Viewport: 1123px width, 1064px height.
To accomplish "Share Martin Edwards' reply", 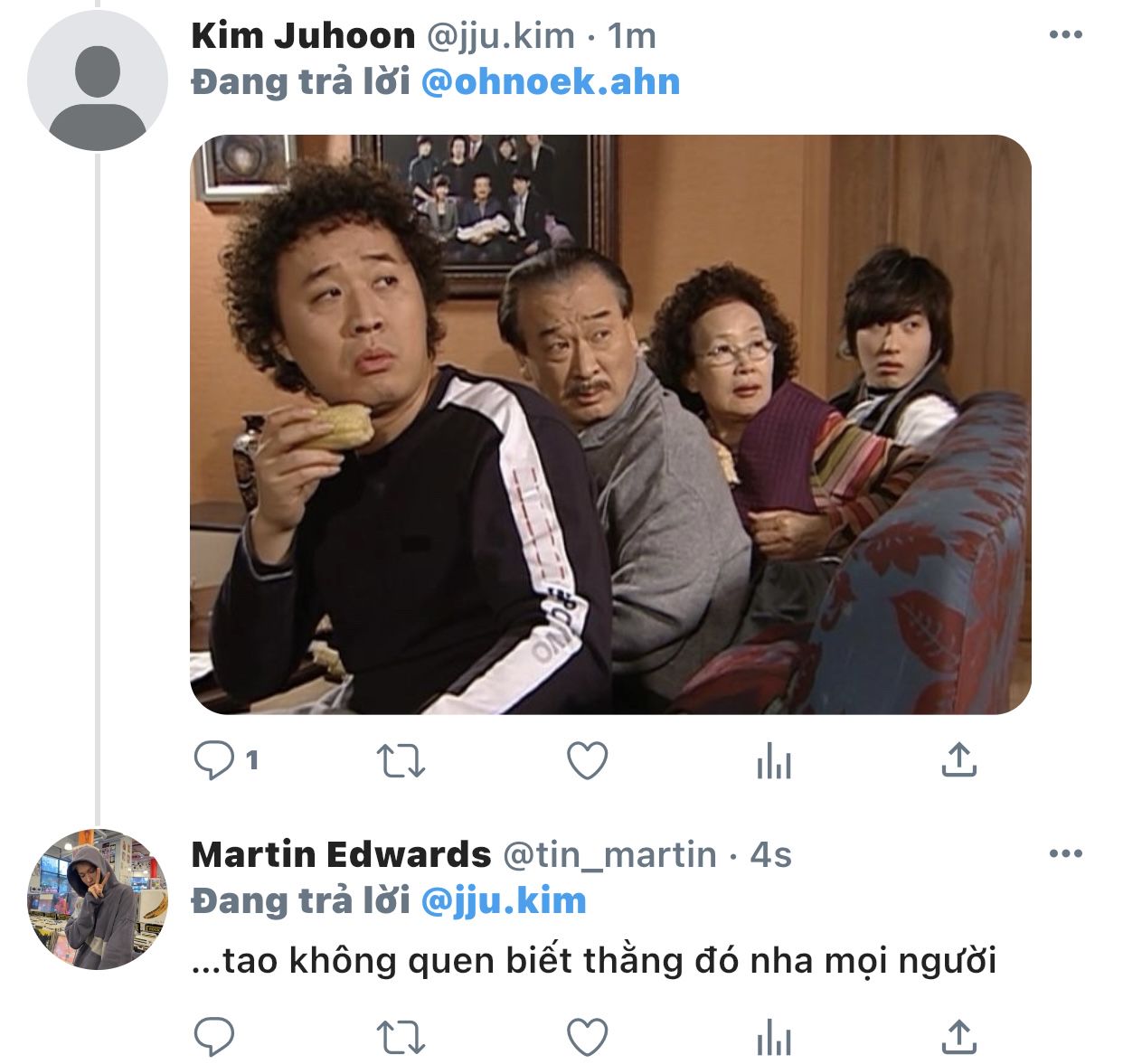I will [959, 1038].
